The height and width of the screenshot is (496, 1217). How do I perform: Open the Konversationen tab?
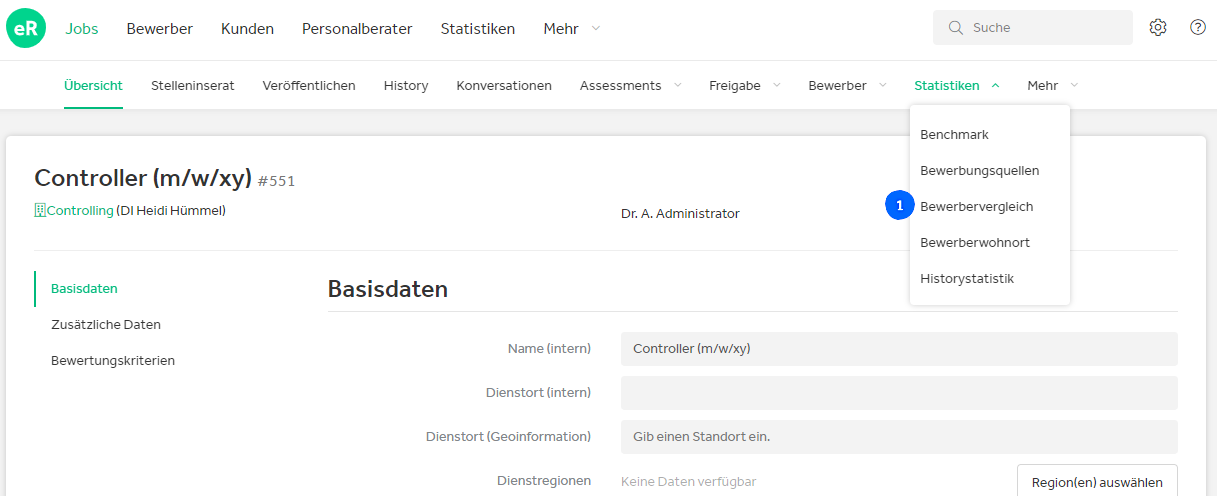[x=504, y=86]
